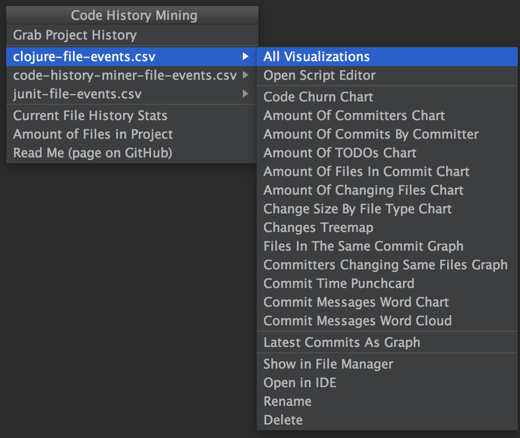Select Grab Project History
Screen dimensions: 520x438
click(x=132, y=35)
